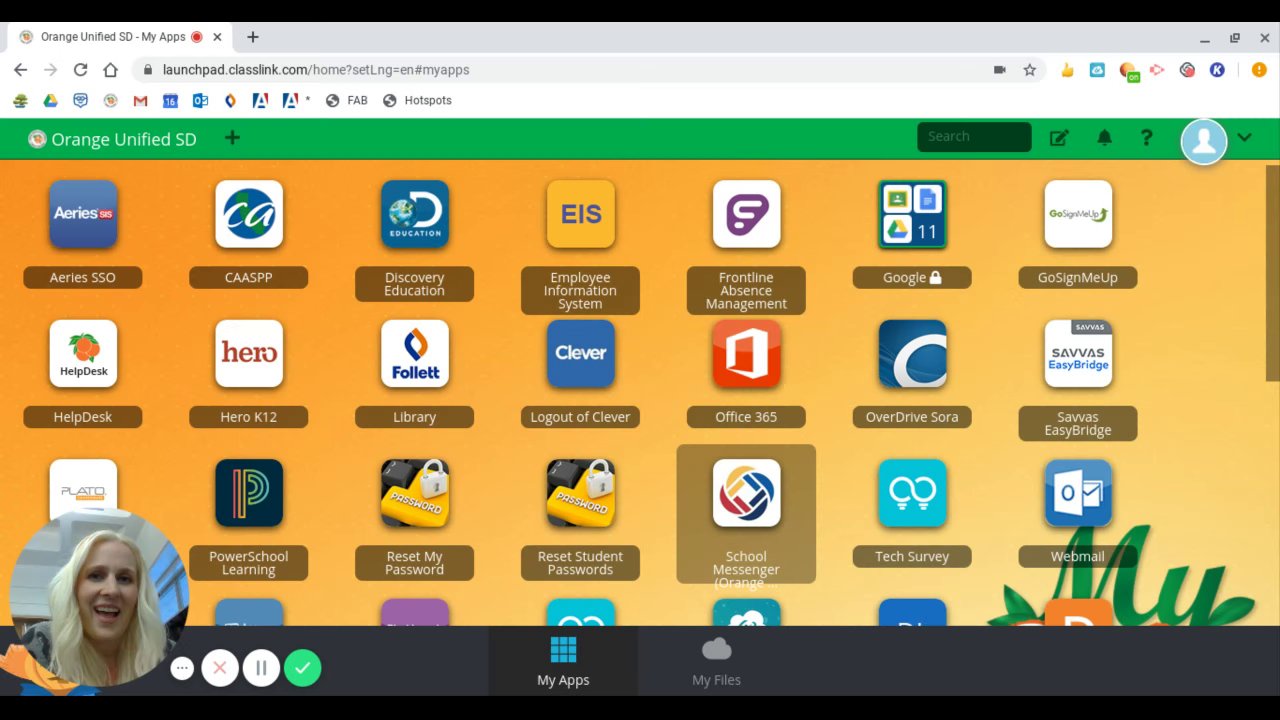
Task: Click the edit pencil icon in the header
Action: coord(1059,138)
